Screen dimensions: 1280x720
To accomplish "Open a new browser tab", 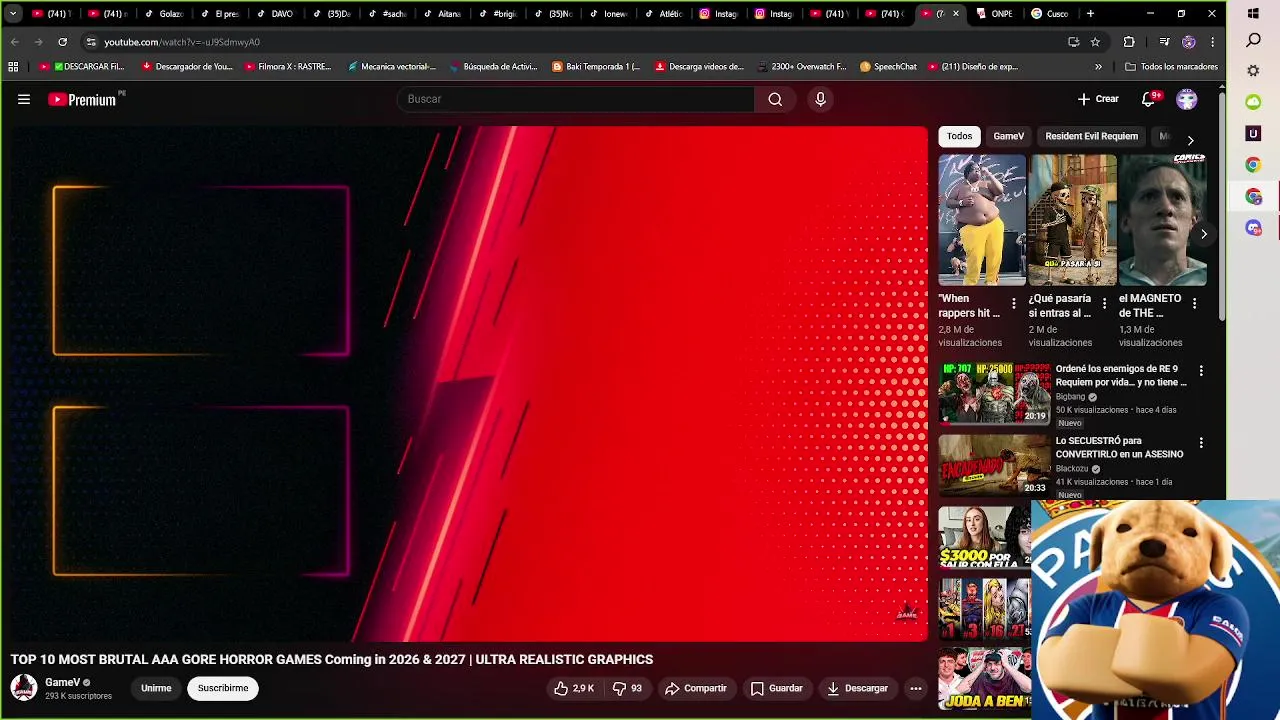I will [x=1090, y=14].
